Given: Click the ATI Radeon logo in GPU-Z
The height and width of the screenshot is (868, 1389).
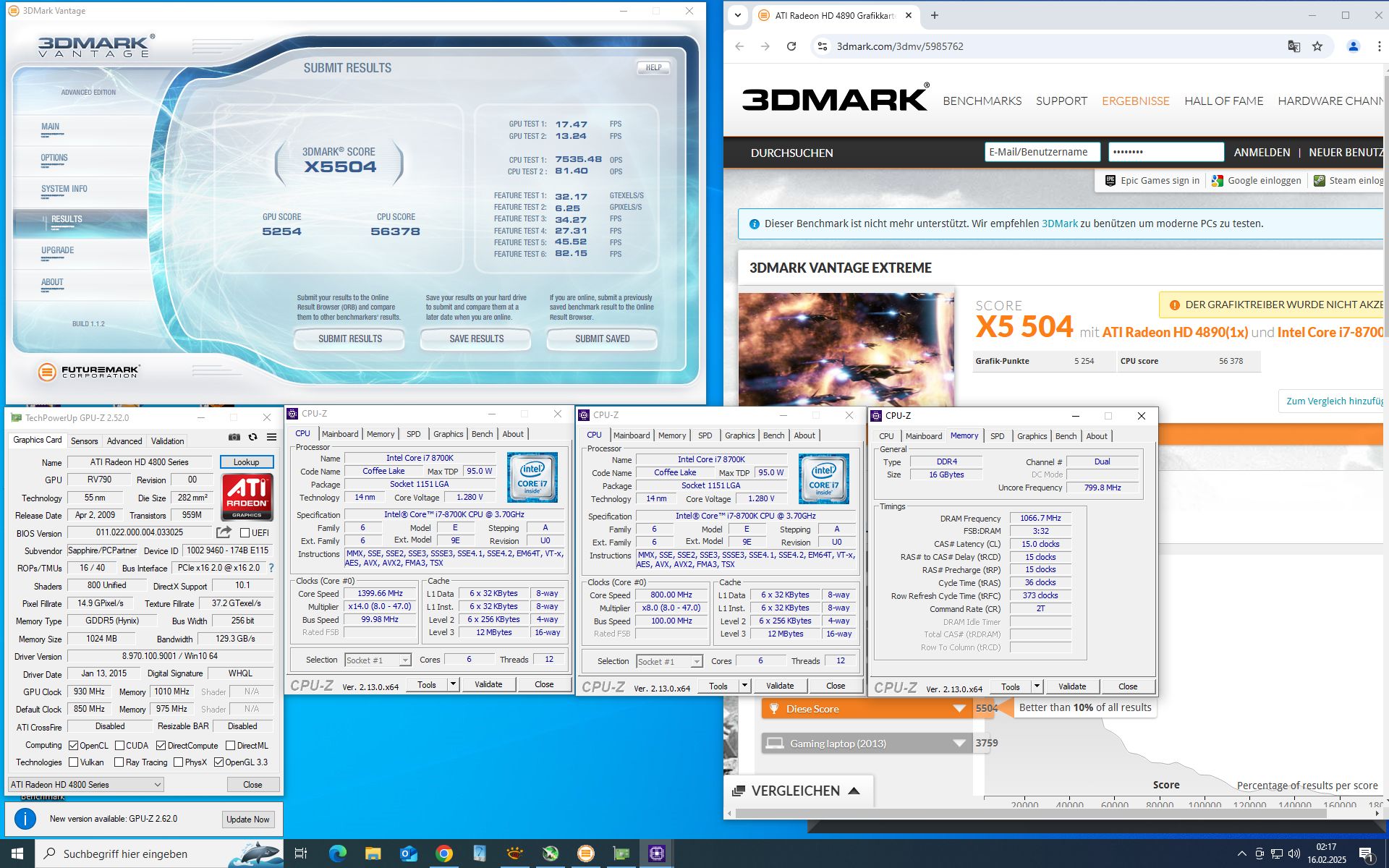Looking at the screenshot, I should [x=247, y=497].
